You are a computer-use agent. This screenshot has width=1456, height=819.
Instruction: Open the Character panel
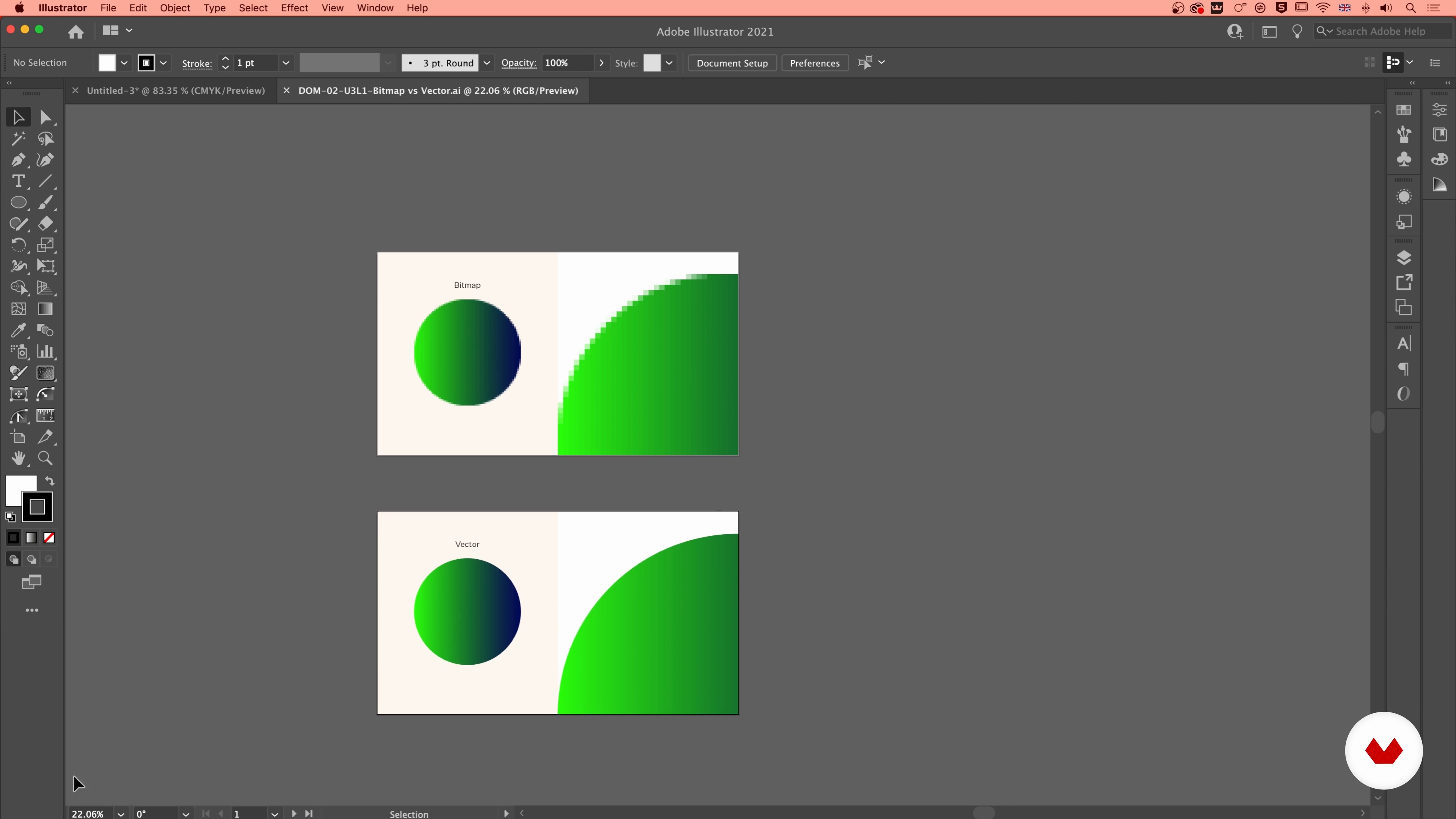[1404, 344]
